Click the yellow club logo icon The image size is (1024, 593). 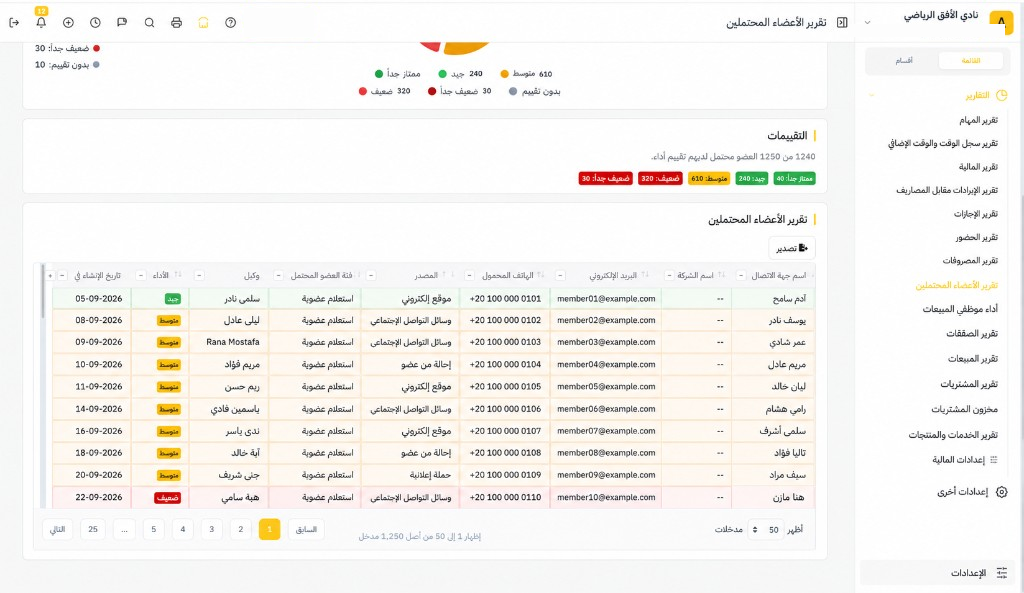tap(1001, 21)
